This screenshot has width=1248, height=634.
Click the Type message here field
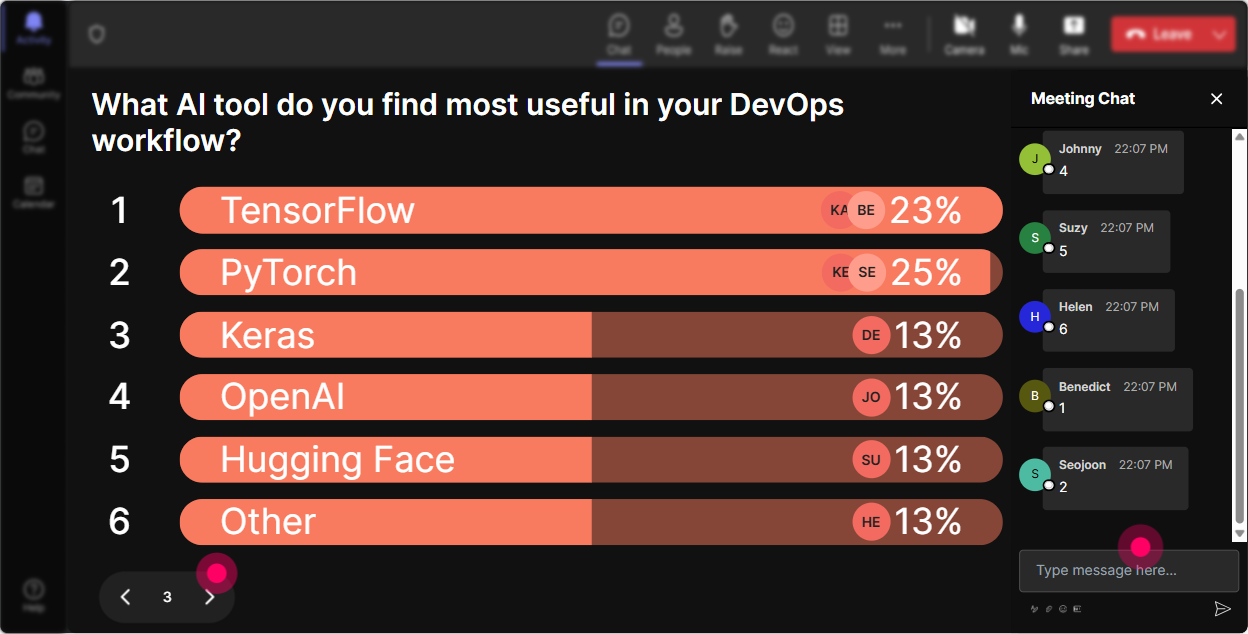(x=1129, y=571)
